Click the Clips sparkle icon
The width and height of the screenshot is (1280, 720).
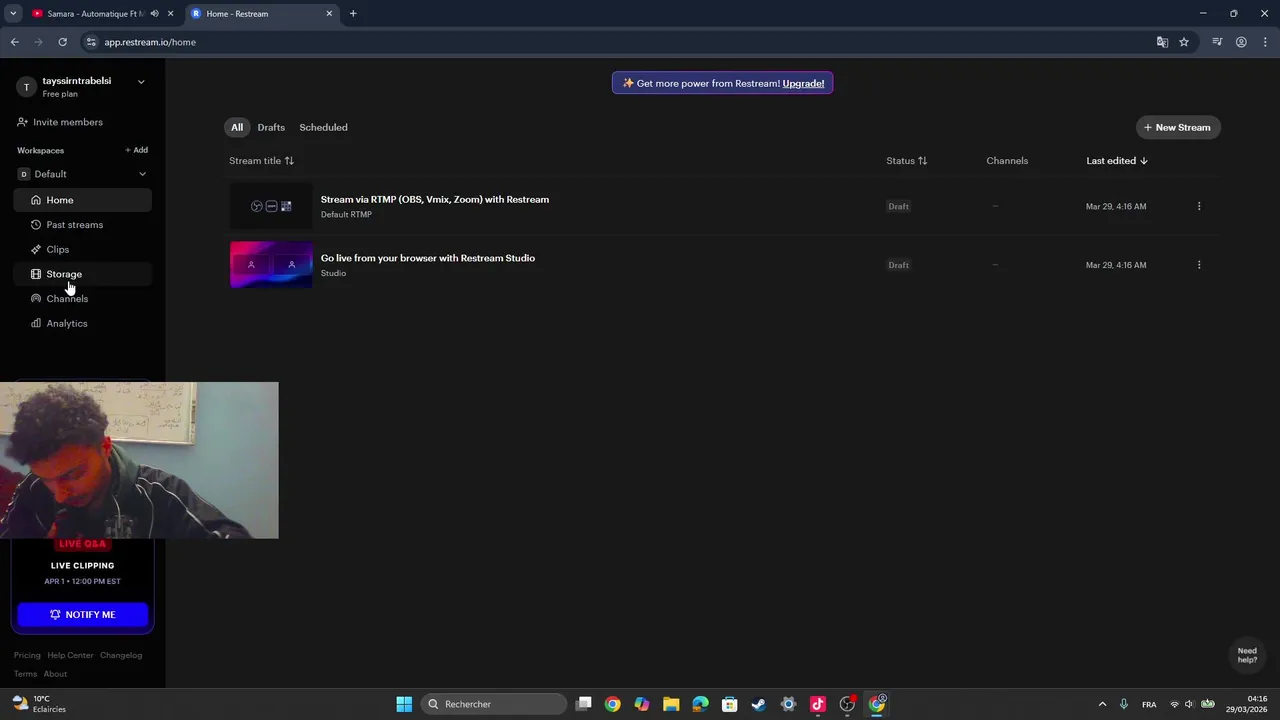(36, 249)
